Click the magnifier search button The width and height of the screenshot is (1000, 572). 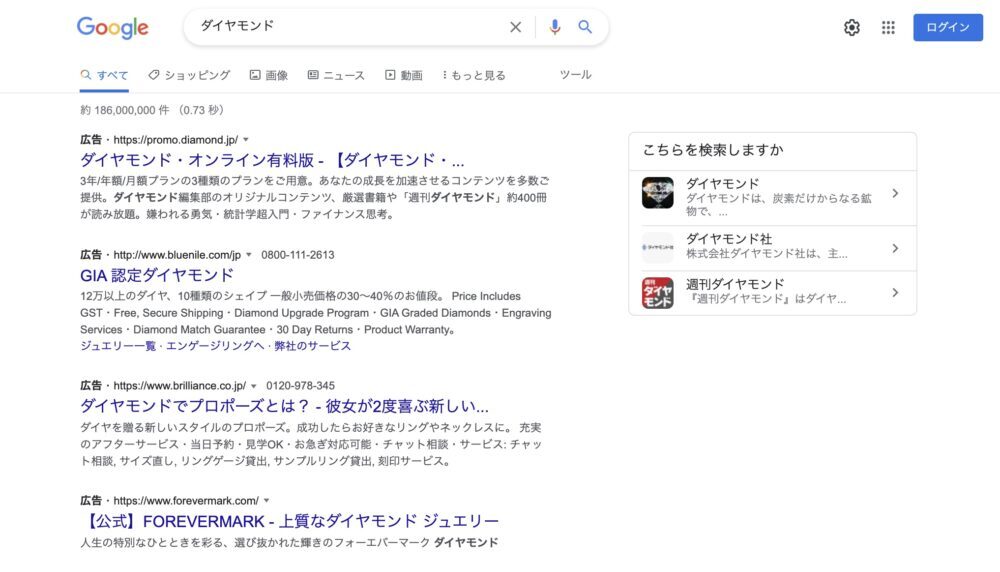[x=585, y=27]
